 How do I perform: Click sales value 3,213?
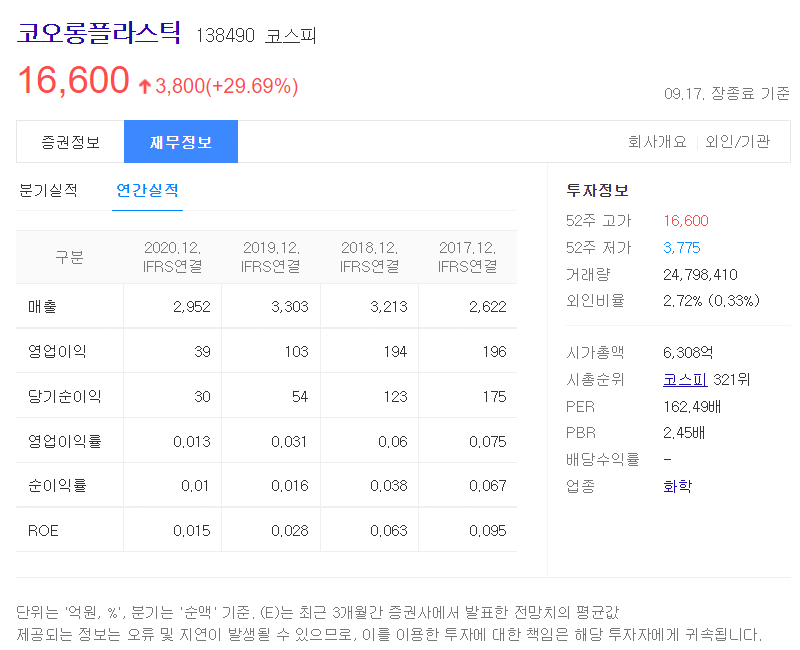389,306
